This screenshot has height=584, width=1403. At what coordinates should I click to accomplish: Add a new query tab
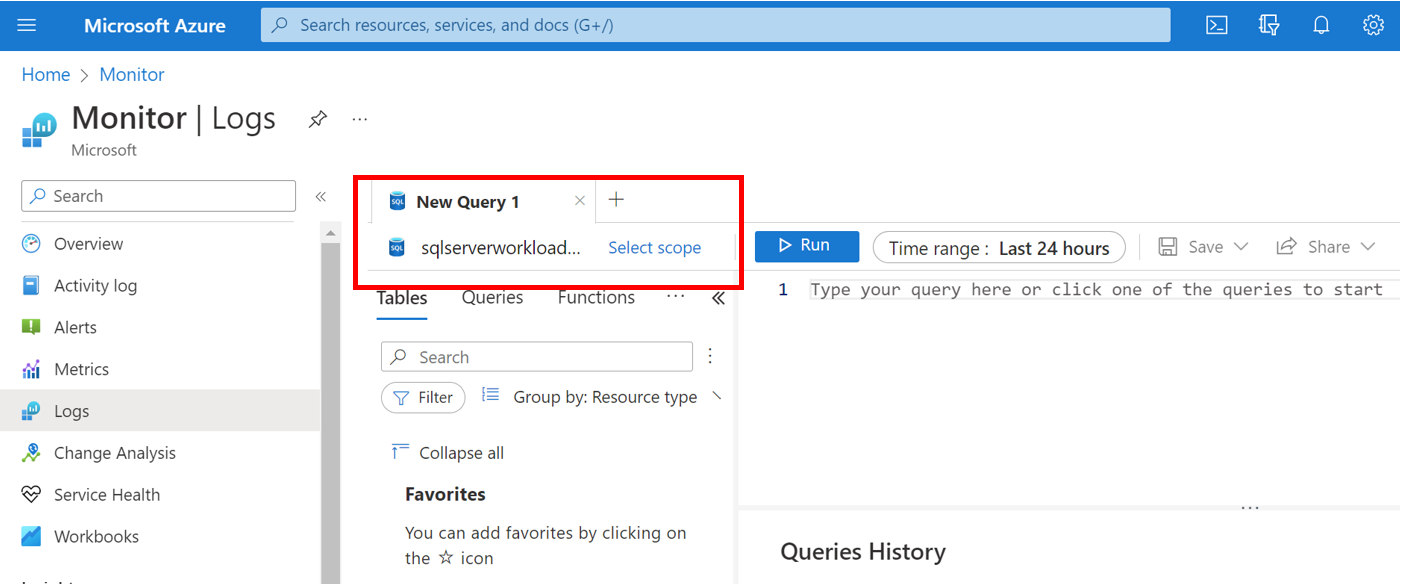616,200
